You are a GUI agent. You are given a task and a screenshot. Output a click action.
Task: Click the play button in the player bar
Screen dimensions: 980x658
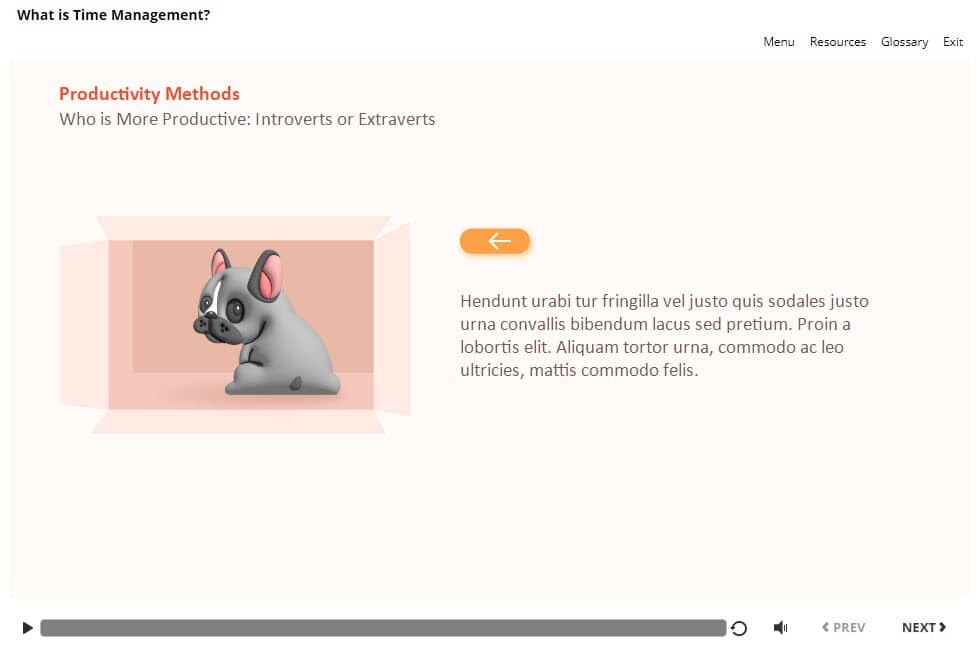coord(27,627)
